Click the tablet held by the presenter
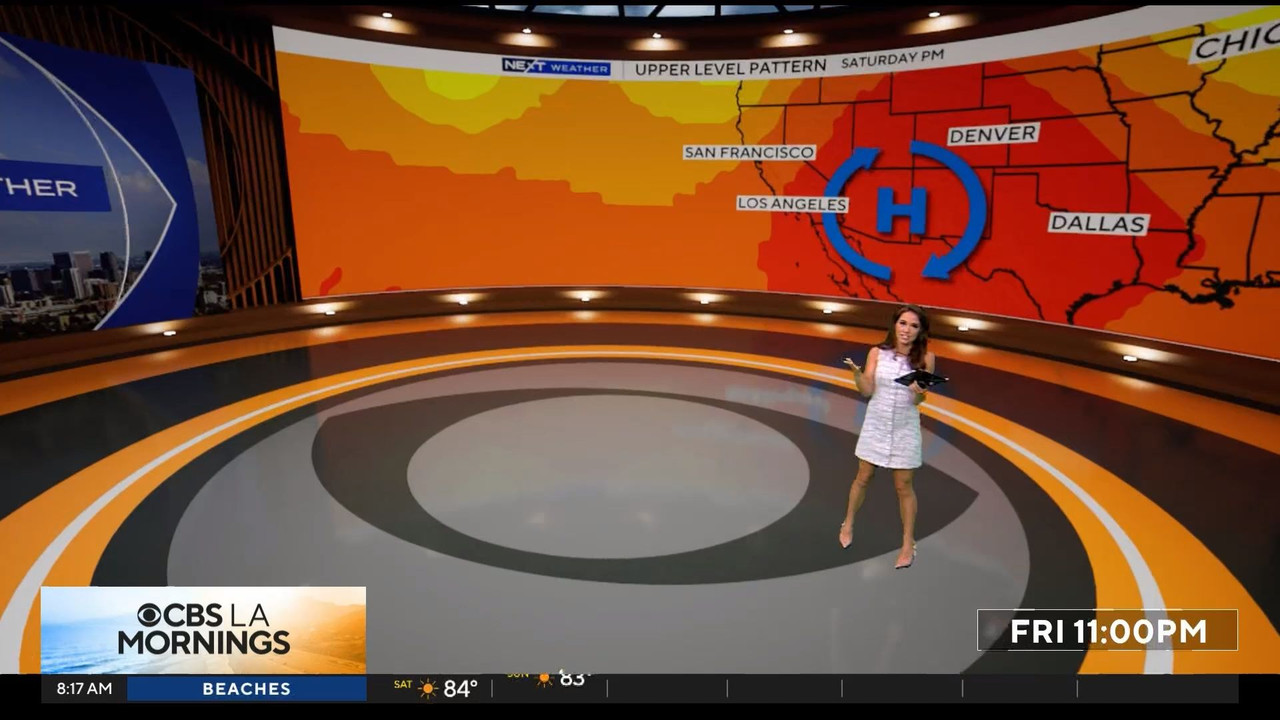 tap(920, 379)
